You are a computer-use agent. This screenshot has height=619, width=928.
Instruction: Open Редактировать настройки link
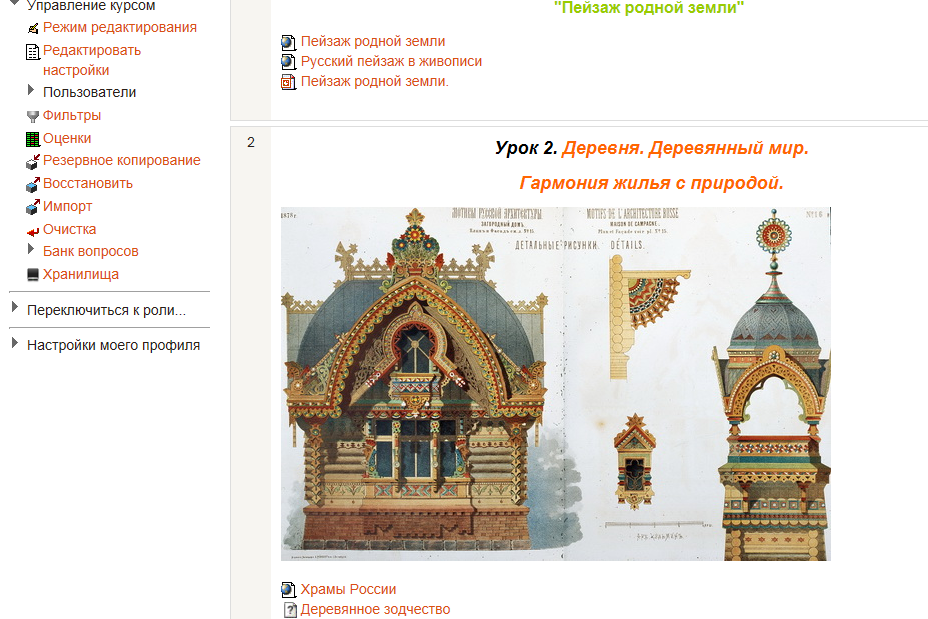(x=92, y=60)
